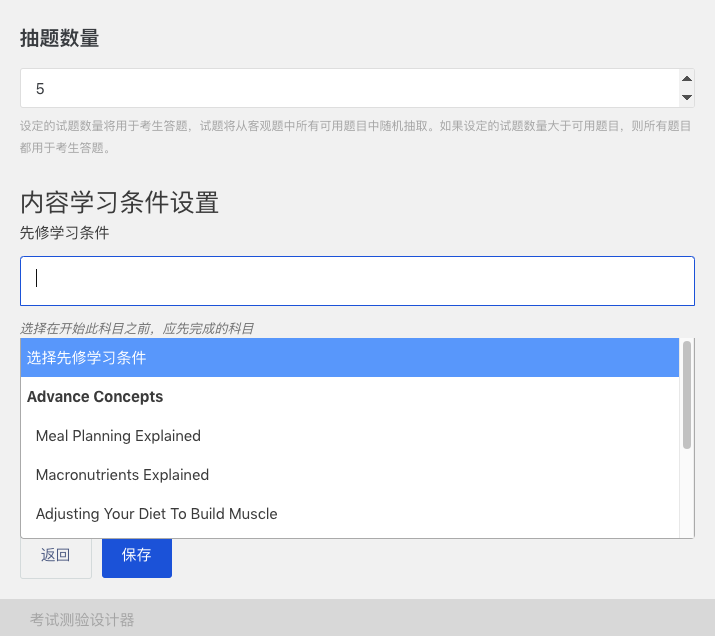Screen dimensions: 715x636
Task: Click the gray help text about 试题数量
Action: pyautogui.click(x=356, y=137)
